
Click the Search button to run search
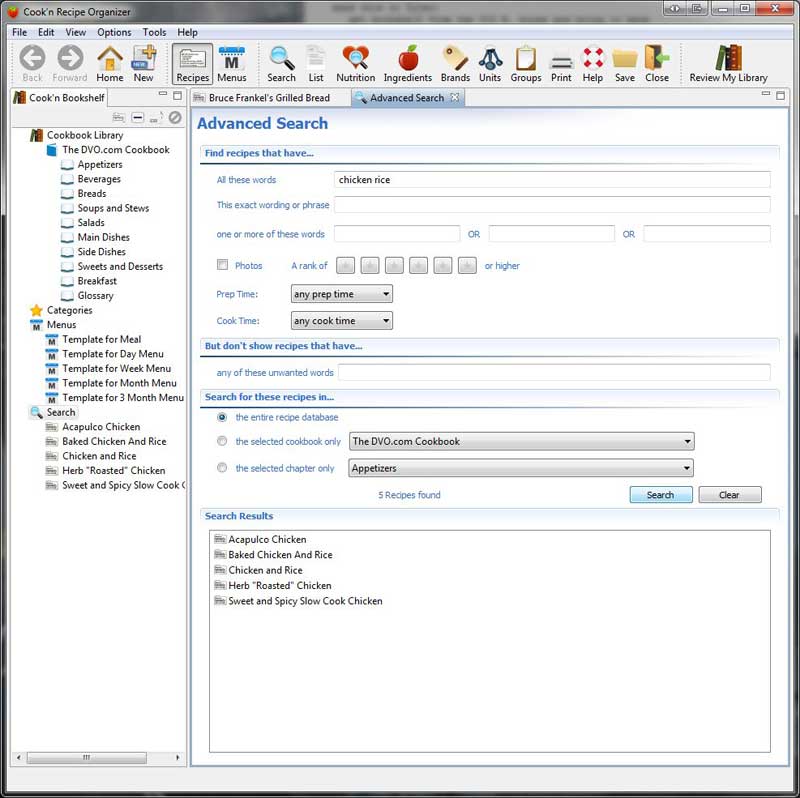click(x=661, y=494)
